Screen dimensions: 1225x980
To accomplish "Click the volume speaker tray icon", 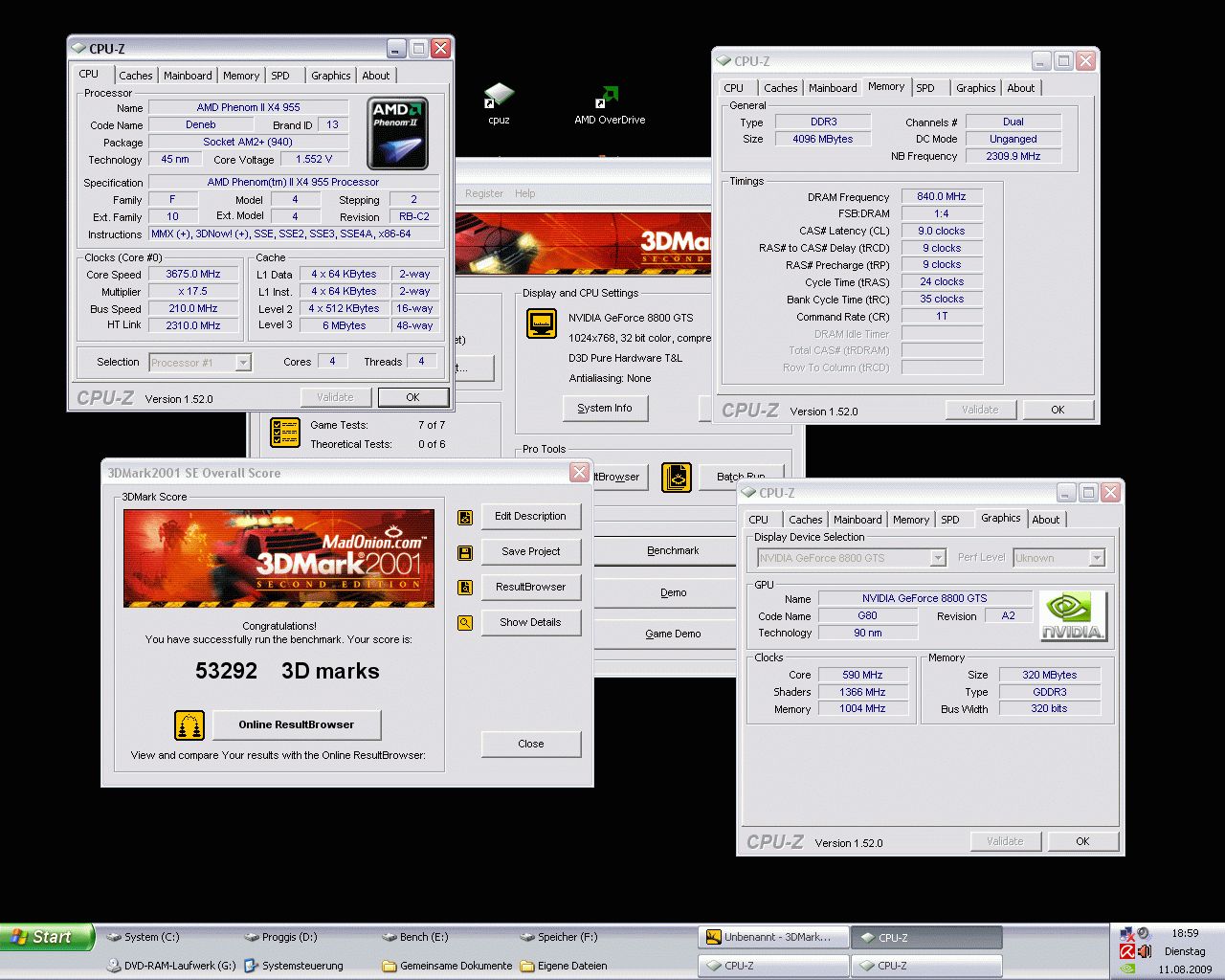I will click(x=1145, y=951).
